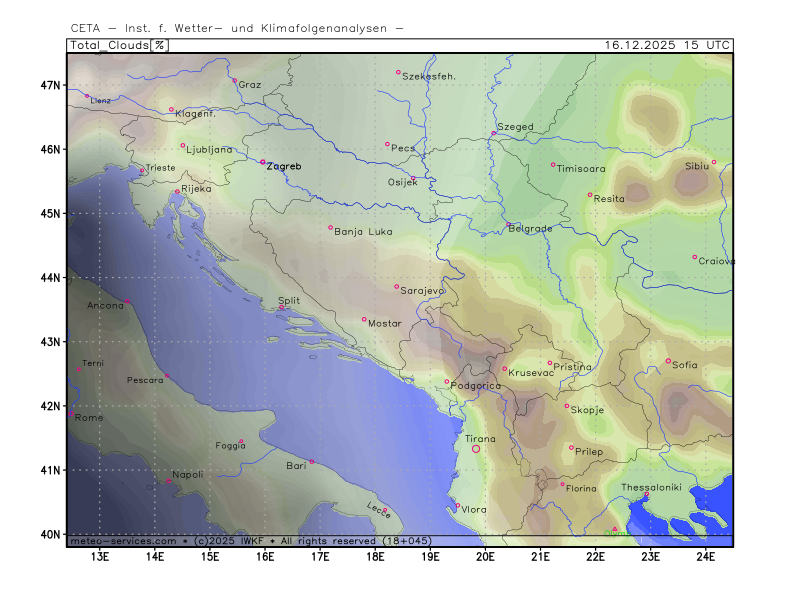Click the Sofia marker circle
Image resolution: width=800 pixels, height=600 pixels.
[668, 361]
